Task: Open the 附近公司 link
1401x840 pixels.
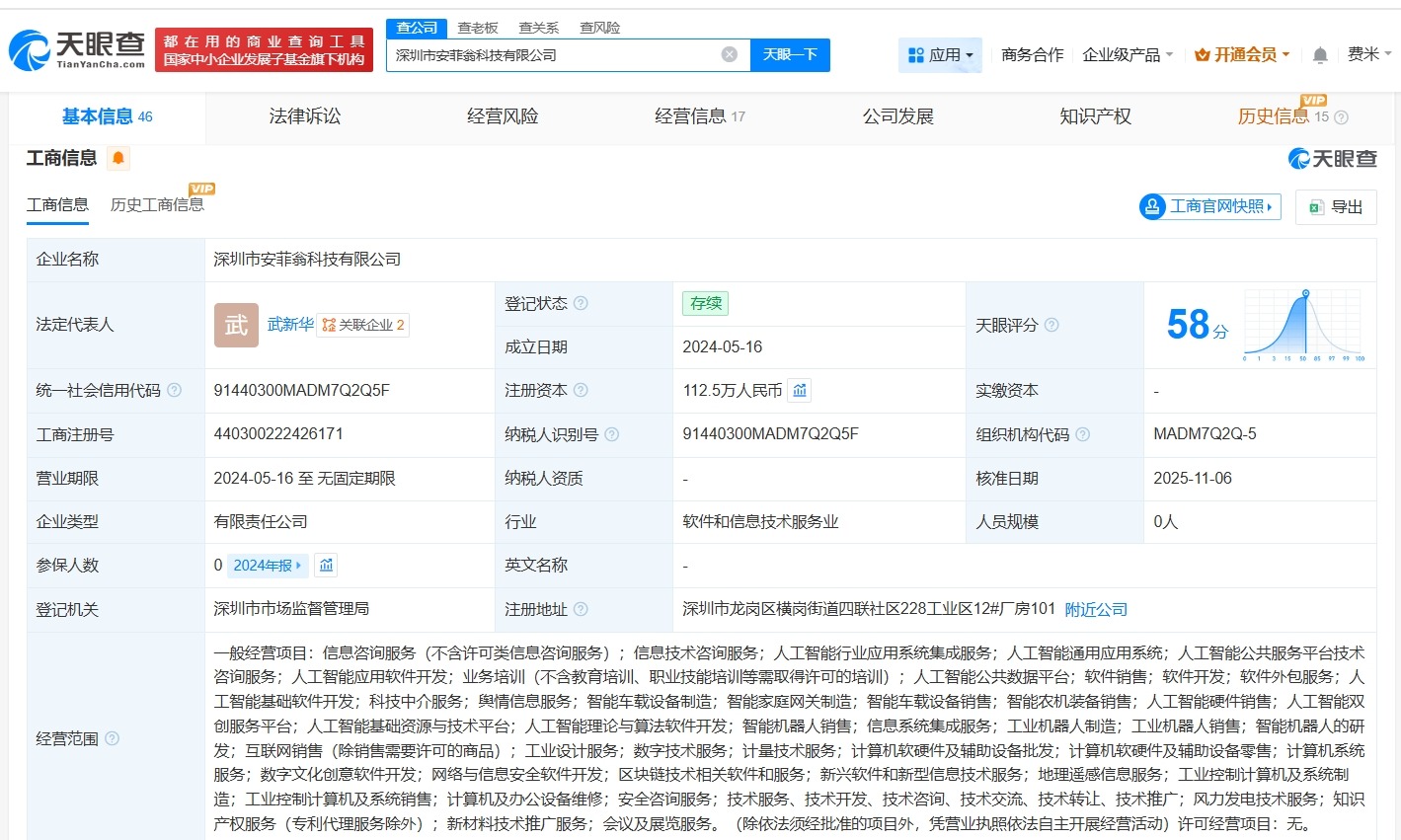Action: (1094, 609)
